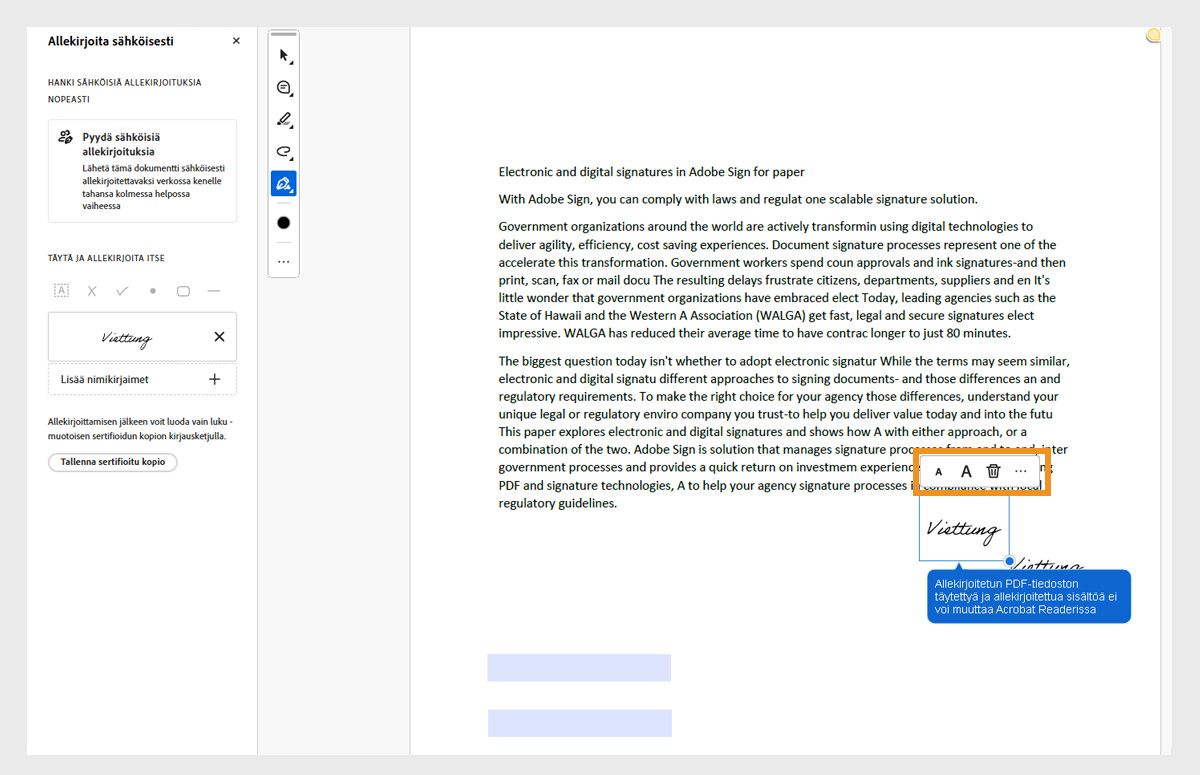Image resolution: width=1200 pixels, height=775 pixels.
Task: Click the 'Allekirjoita sähköisesti' panel title
Action: pos(111,41)
